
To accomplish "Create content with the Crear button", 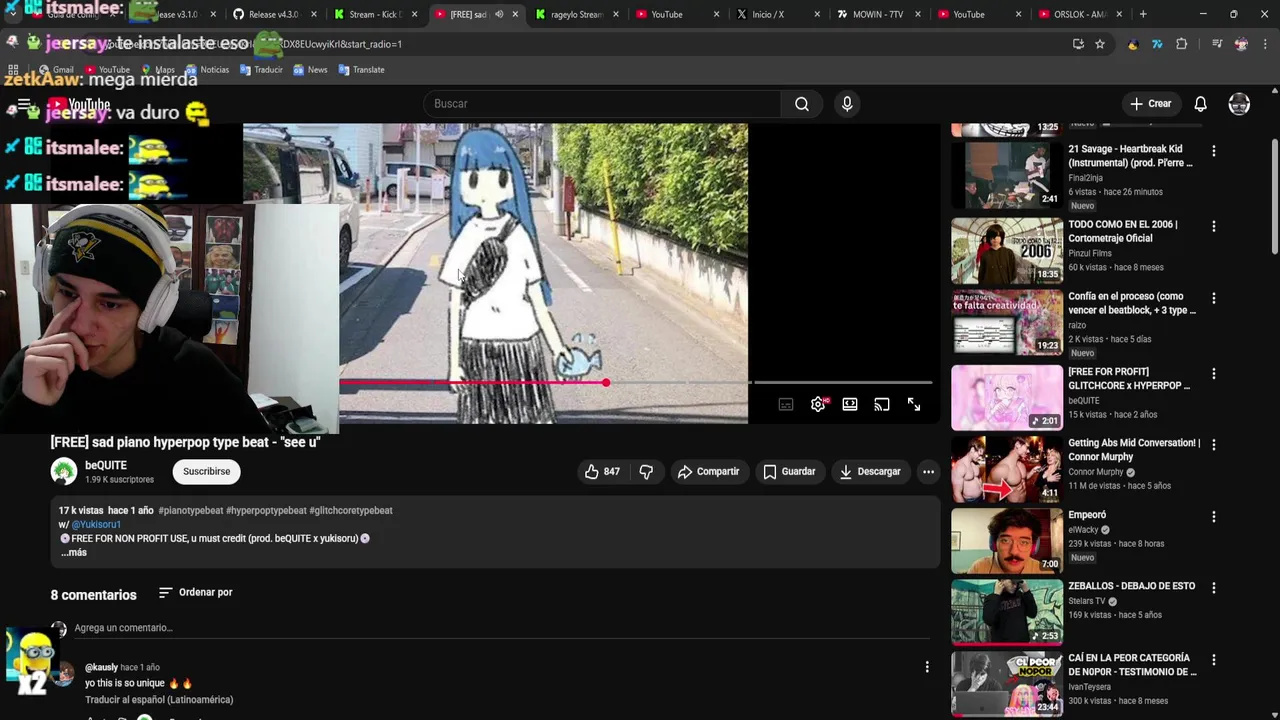I will coord(1150,104).
